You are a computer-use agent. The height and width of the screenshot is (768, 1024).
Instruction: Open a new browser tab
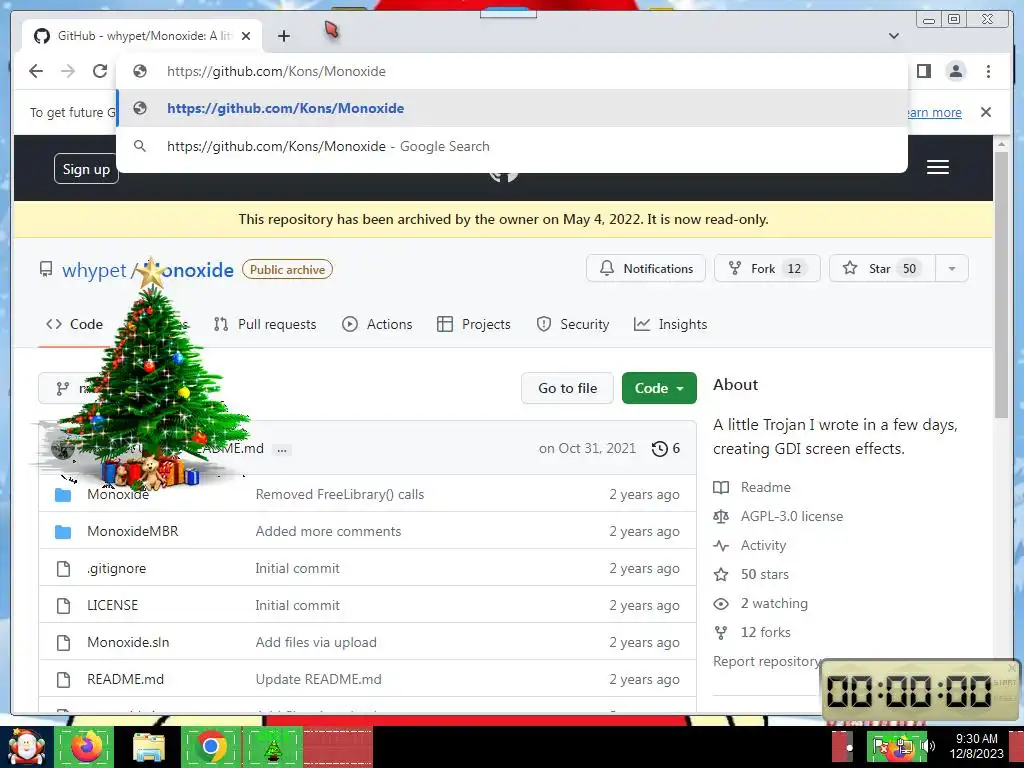click(x=283, y=36)
